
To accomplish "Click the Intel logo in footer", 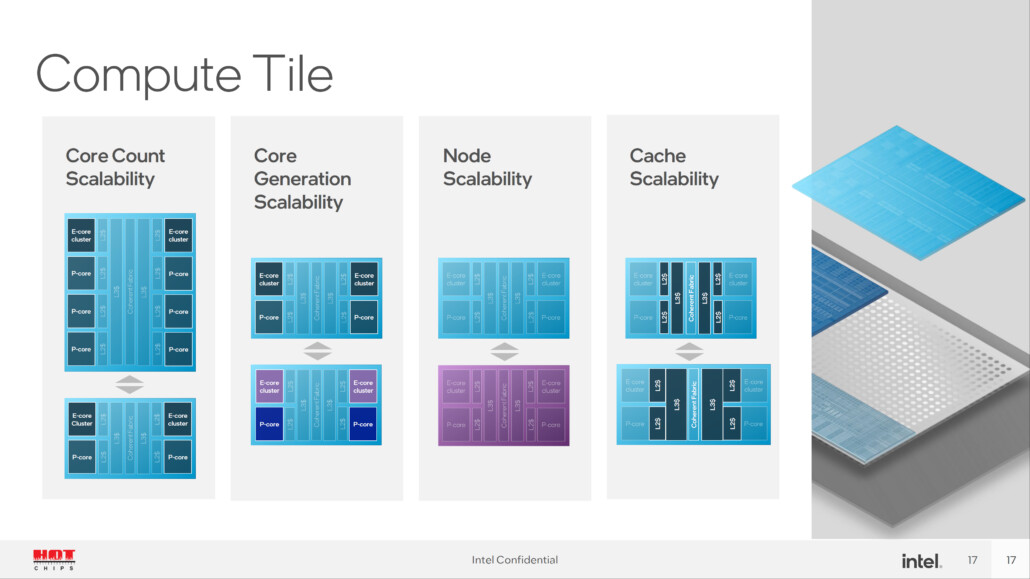I will coord(920,560).
